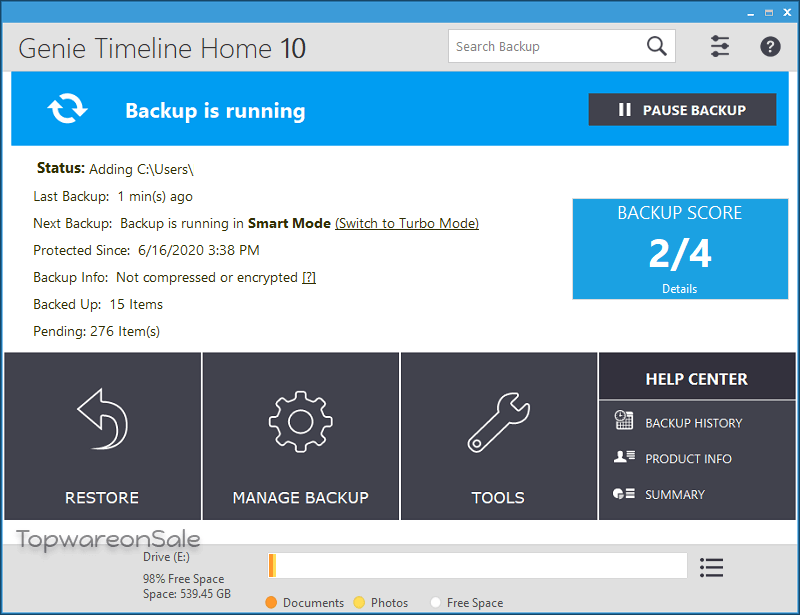Open Backup Score Details
800x615 pixels.
tap(680, 289)
